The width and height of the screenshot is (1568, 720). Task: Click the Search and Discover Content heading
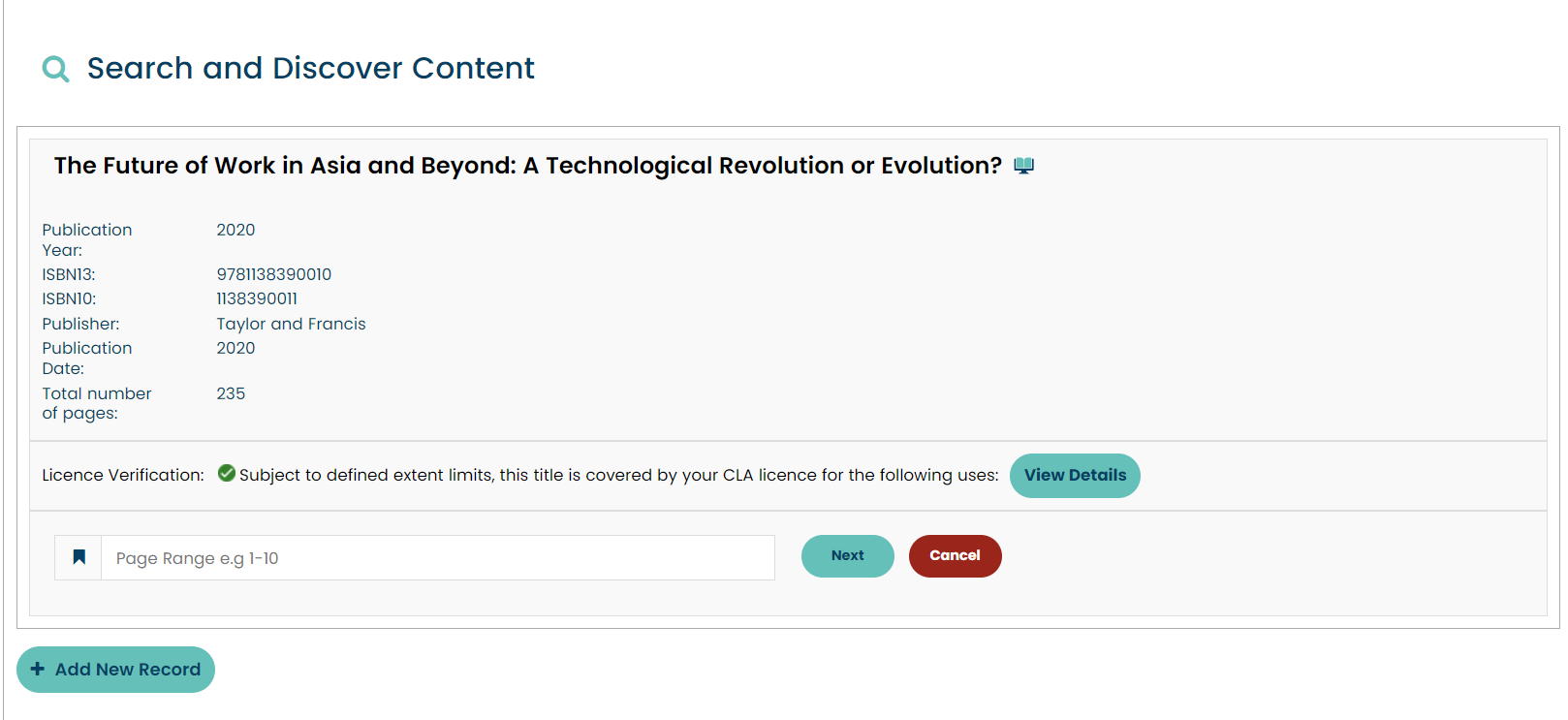(310, 69)
